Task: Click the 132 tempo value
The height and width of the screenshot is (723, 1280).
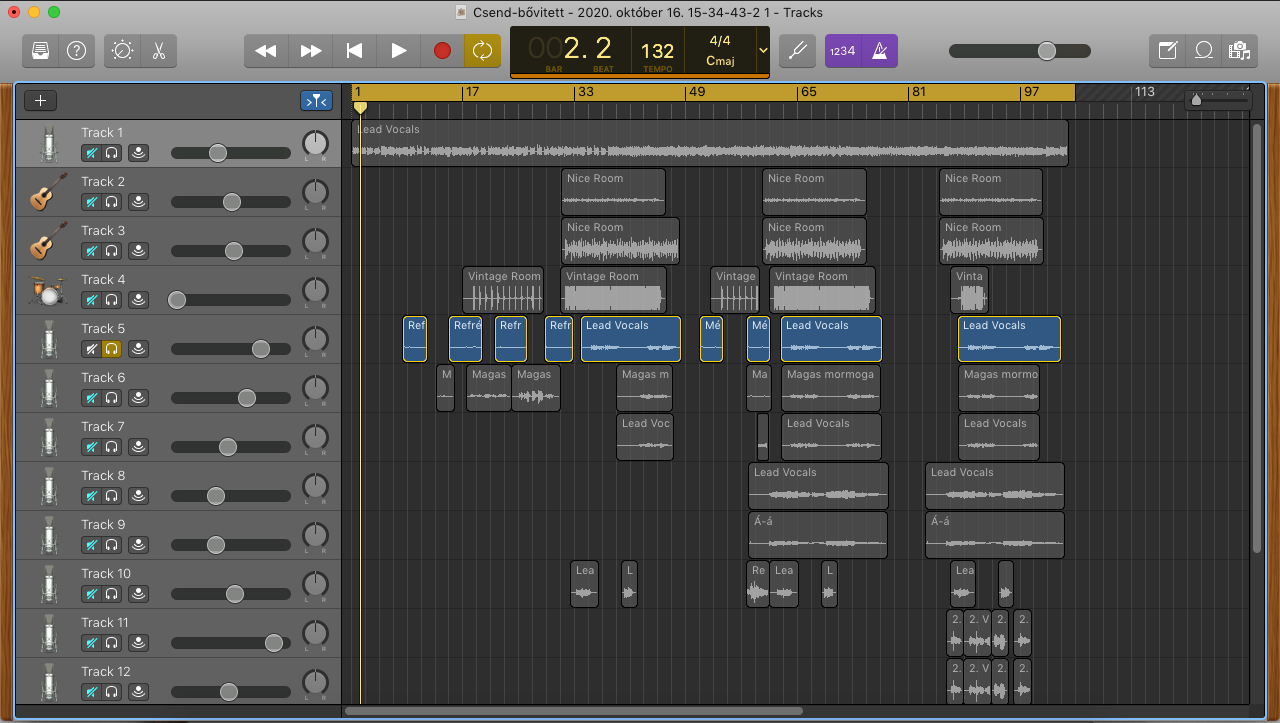Action: pyautogui.click(x=657, y=51)
